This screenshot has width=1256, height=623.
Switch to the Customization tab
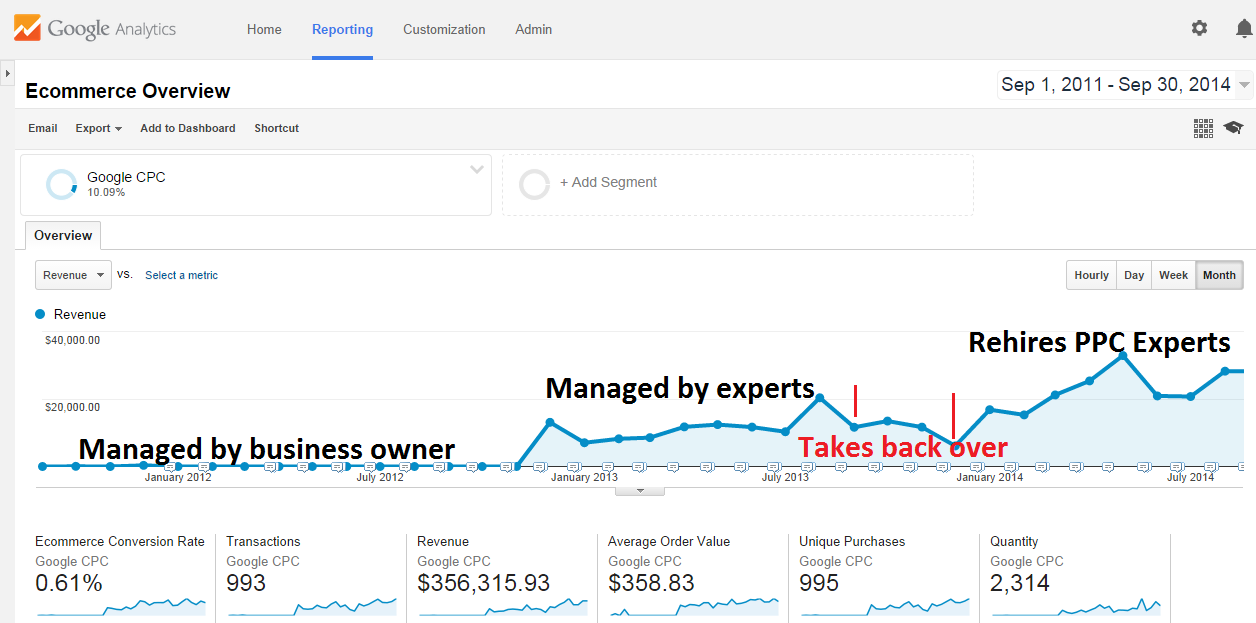[x=444, y=29]
